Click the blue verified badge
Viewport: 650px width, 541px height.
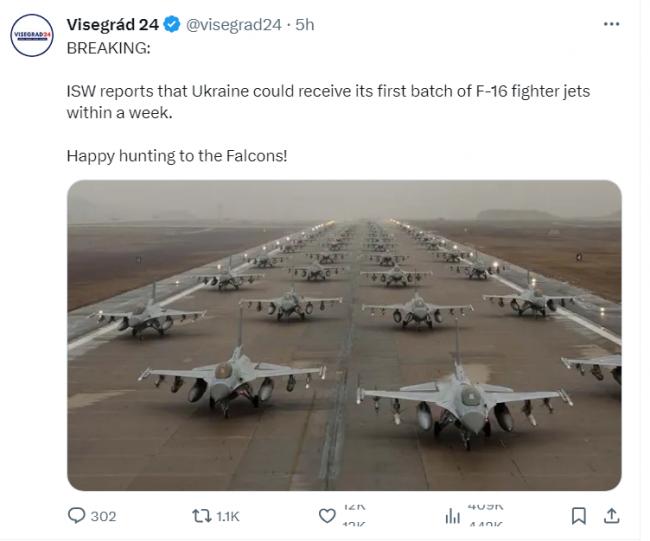(173, 25)
